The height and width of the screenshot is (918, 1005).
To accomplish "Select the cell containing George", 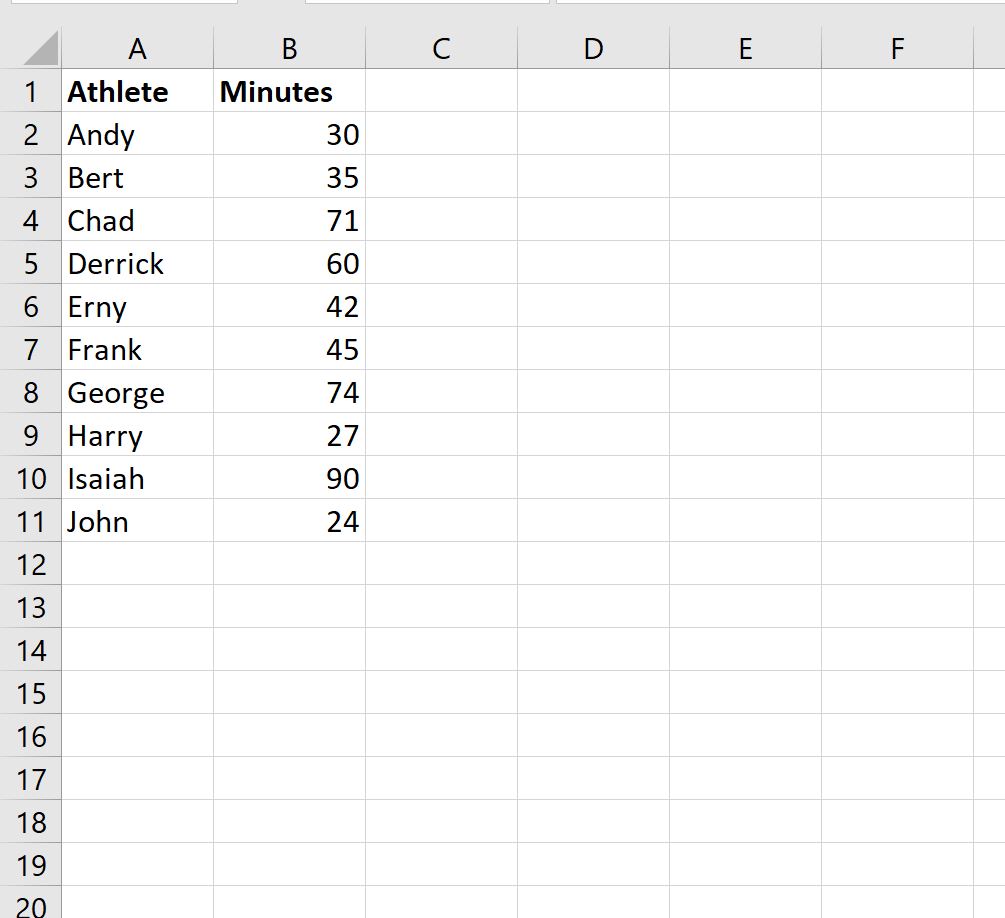I will (x=137, y=392).
